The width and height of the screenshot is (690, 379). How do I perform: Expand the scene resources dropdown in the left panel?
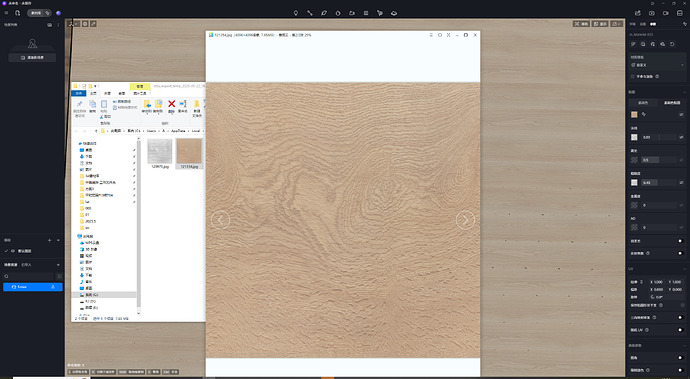pos(58,265)
